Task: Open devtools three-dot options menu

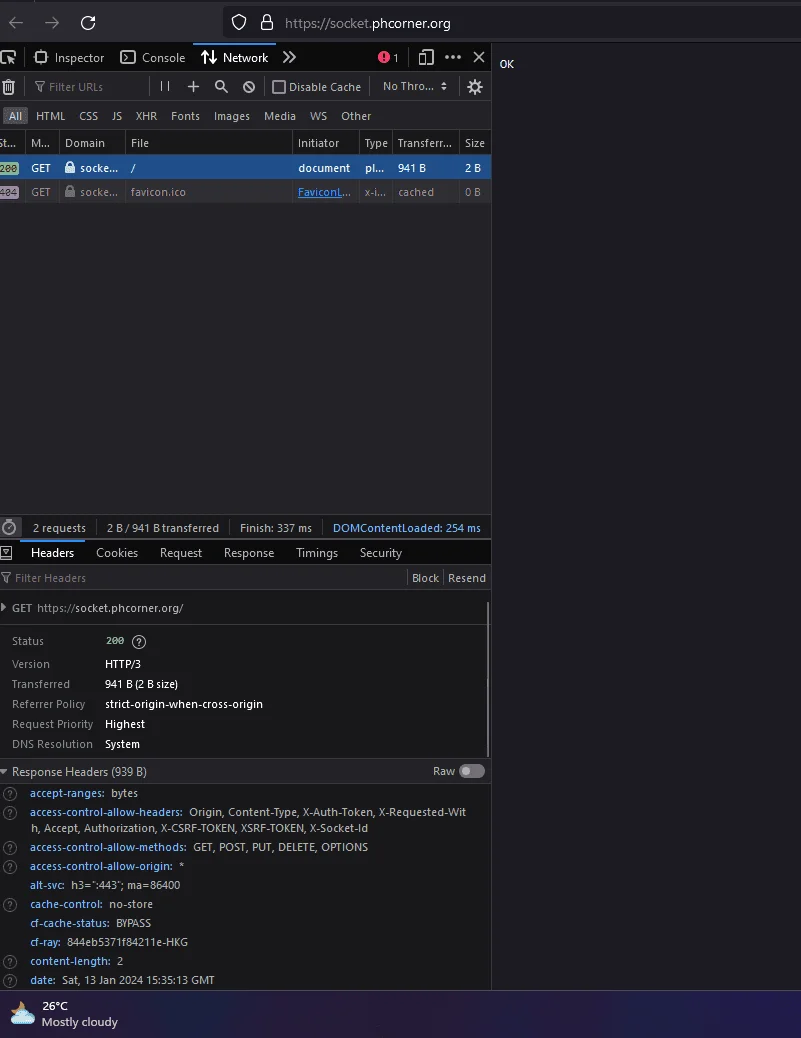Action: tap(453, 58)
